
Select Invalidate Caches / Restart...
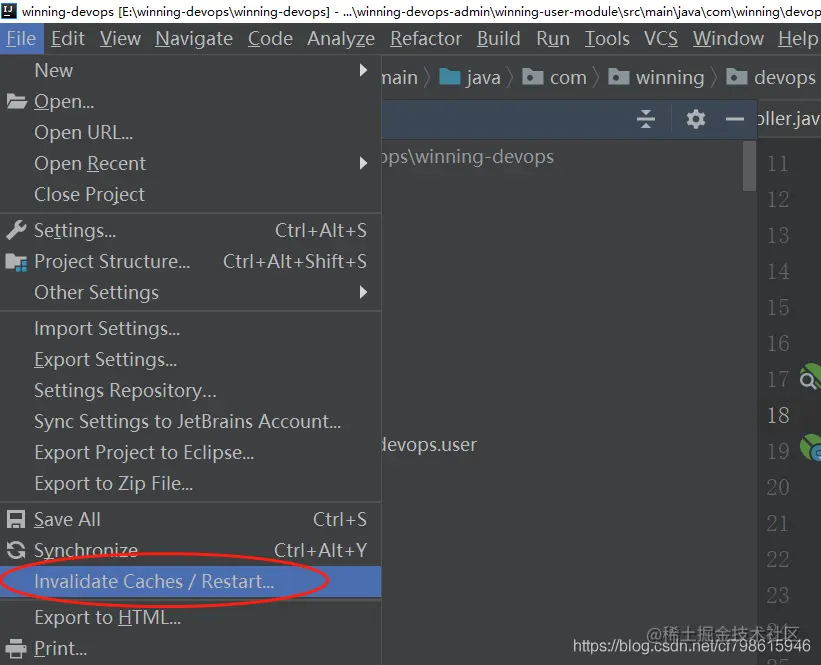[191, 581]
